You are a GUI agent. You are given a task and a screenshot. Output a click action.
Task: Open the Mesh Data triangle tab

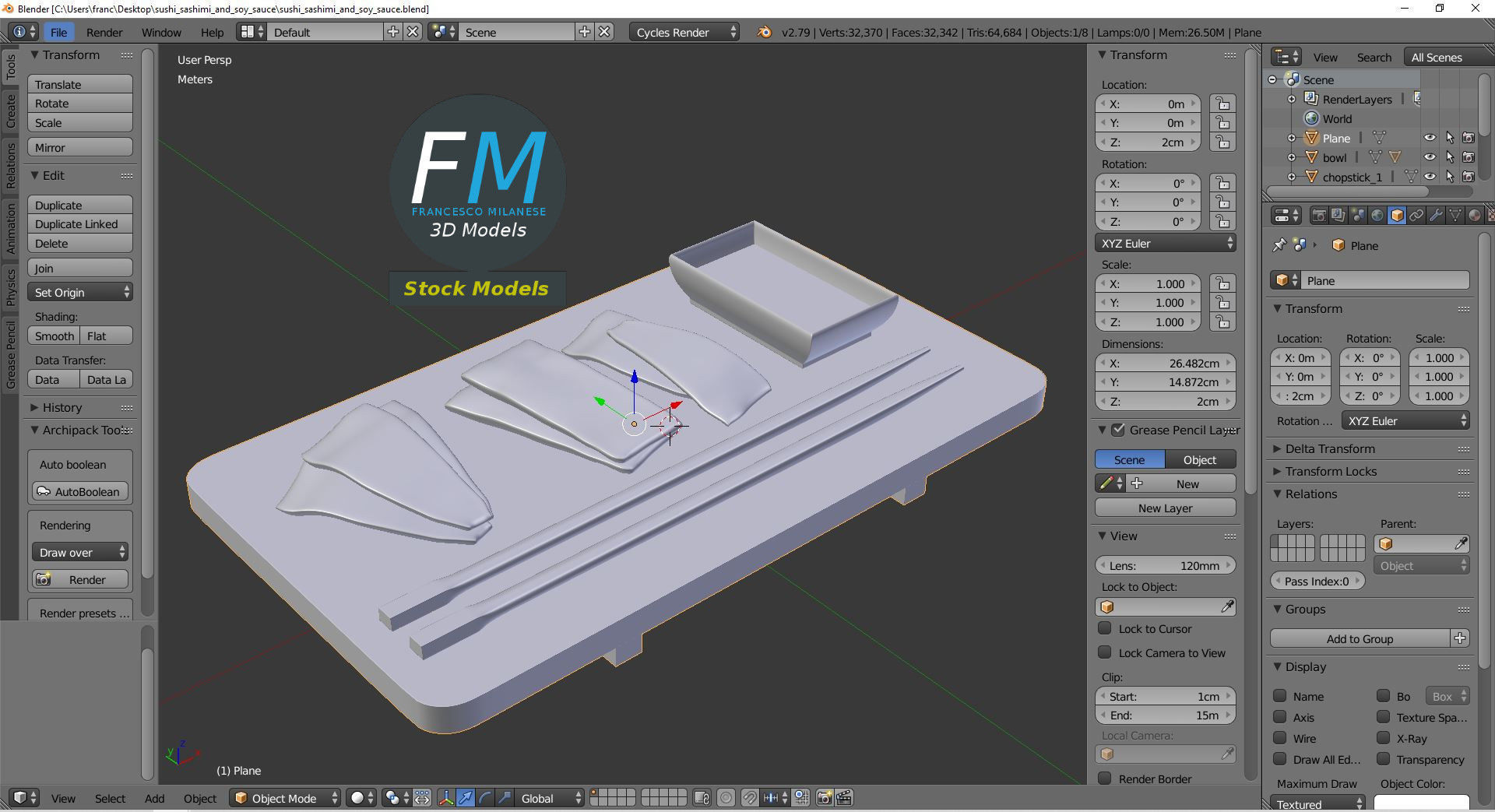1455,216
